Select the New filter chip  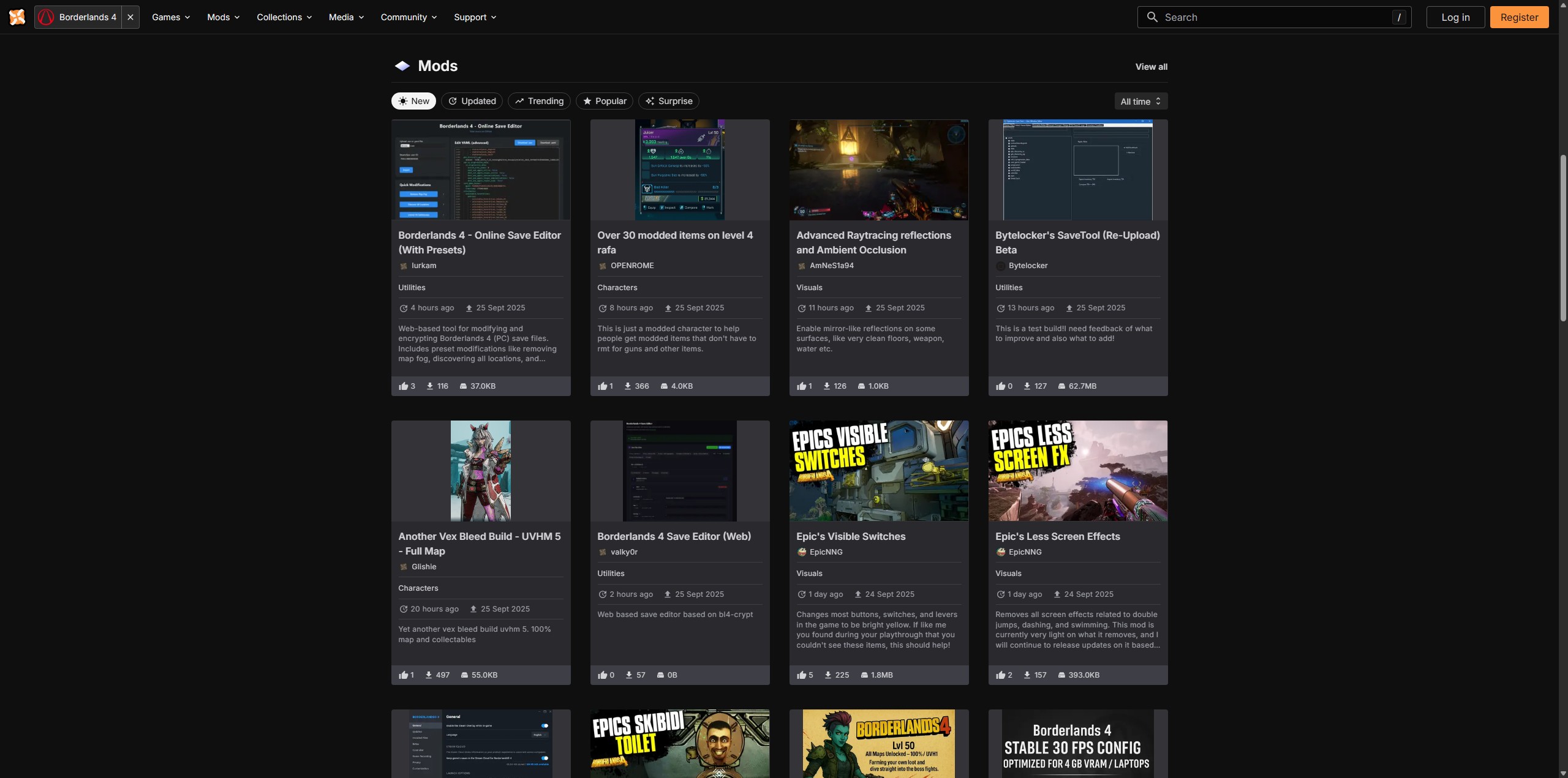(x=413, y=101)
